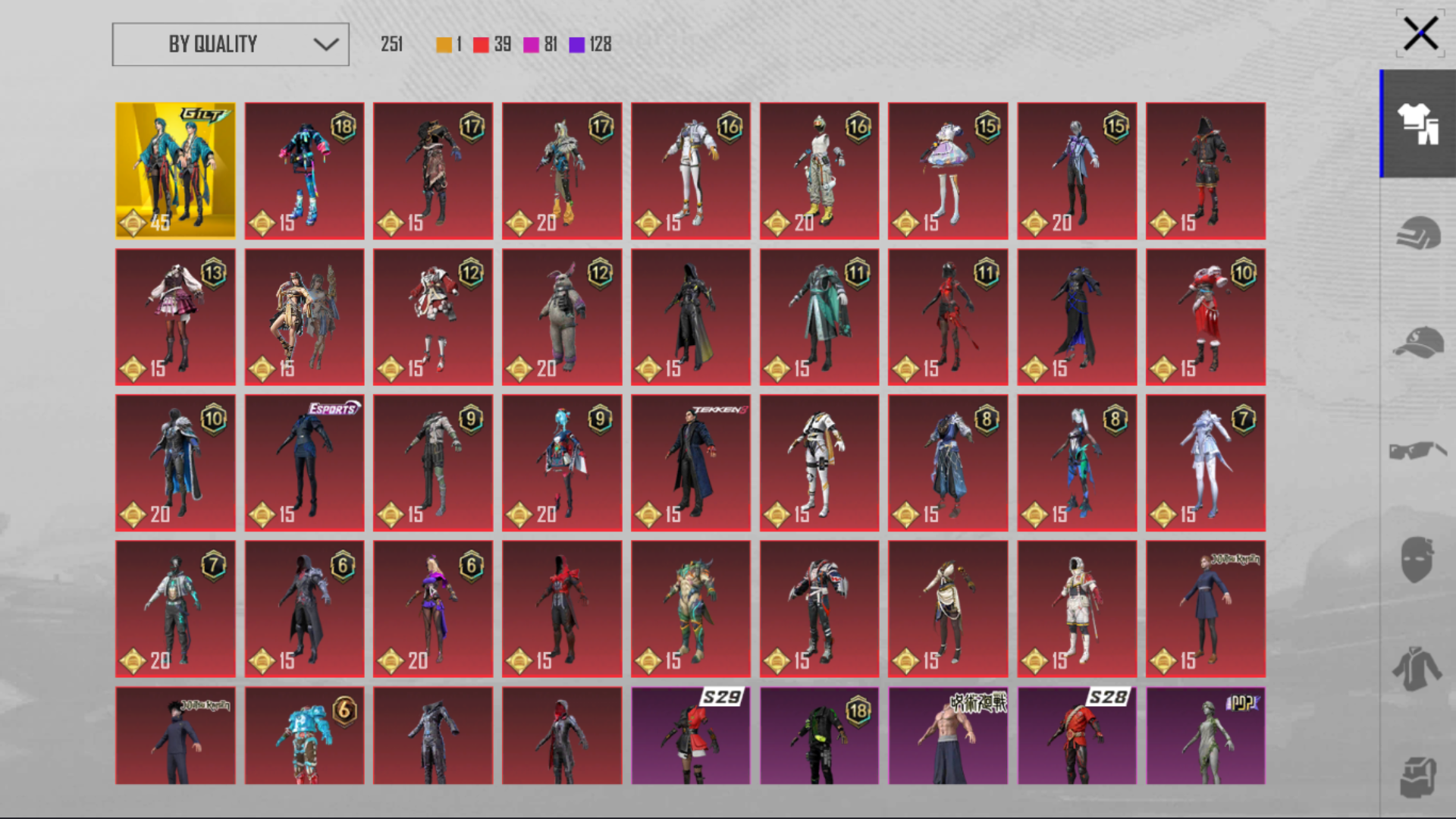Switch to the helmet category icon
The image size is (1456, 819).
tap(1417, 233)
